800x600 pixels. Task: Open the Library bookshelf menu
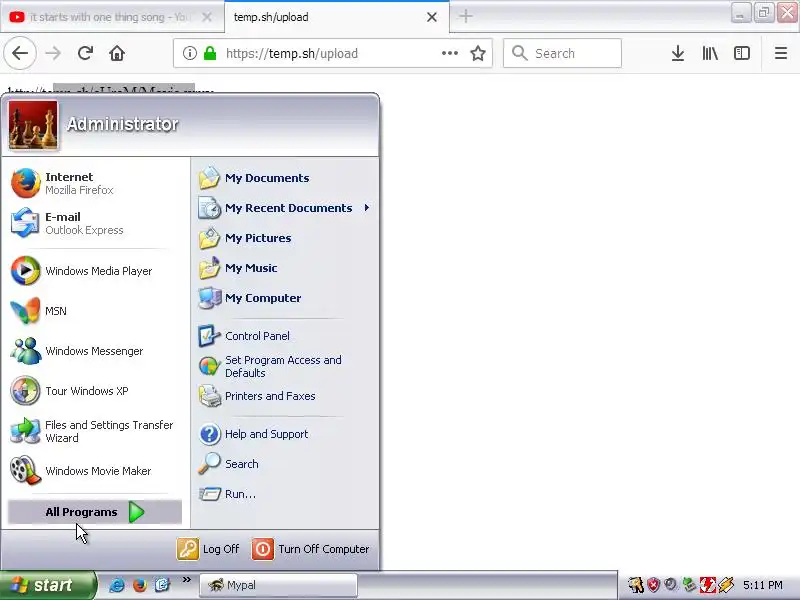[710, 53]
